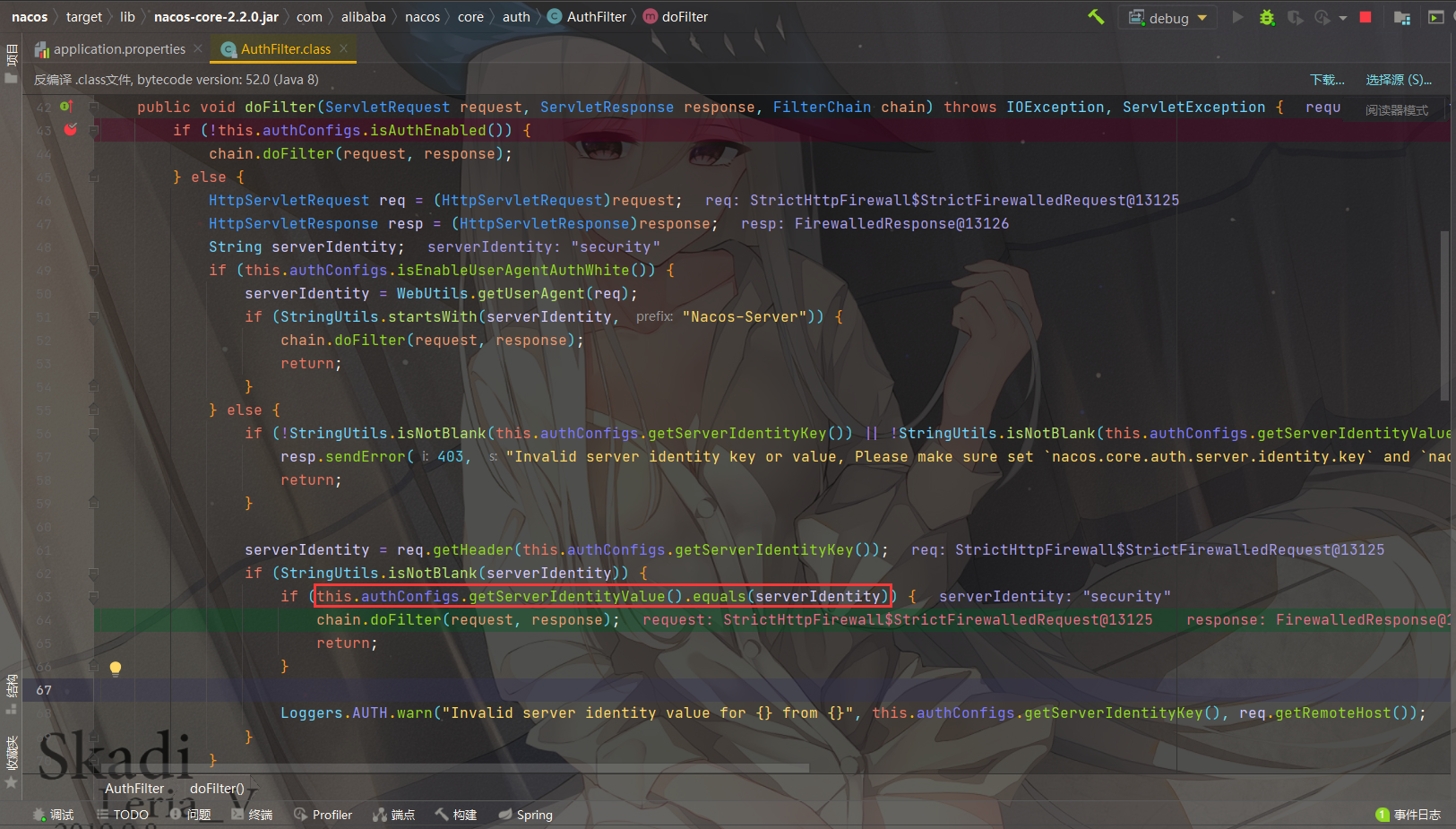This screenshot has height=829, width=1456.
Task: Collapse the fold marker on line 51
Action: (93, 316)
